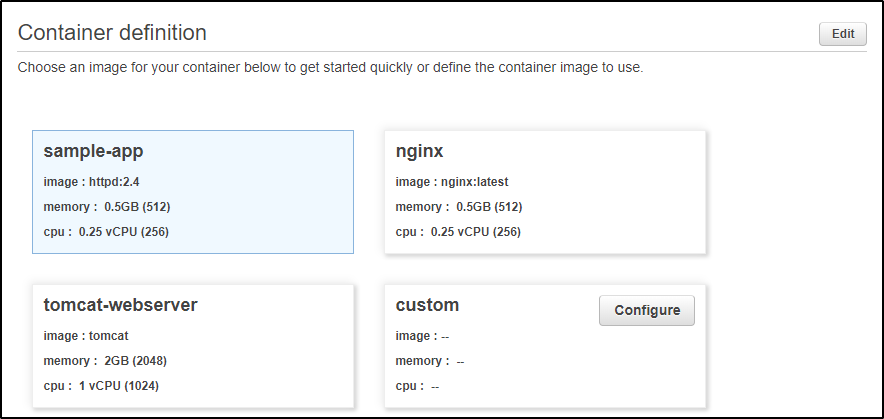Choose the nginx container card
Image resolution: width=884 pixels, height=419 pixels.
tap(545, 192)
